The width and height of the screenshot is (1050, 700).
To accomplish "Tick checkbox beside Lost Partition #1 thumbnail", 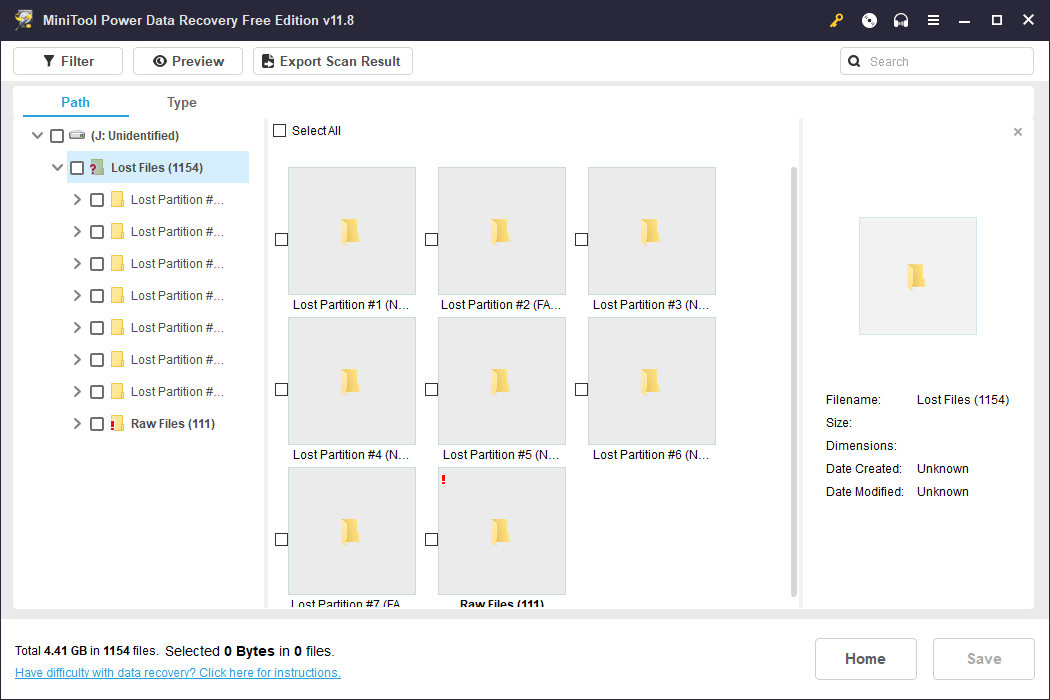I will coord(281,239).
